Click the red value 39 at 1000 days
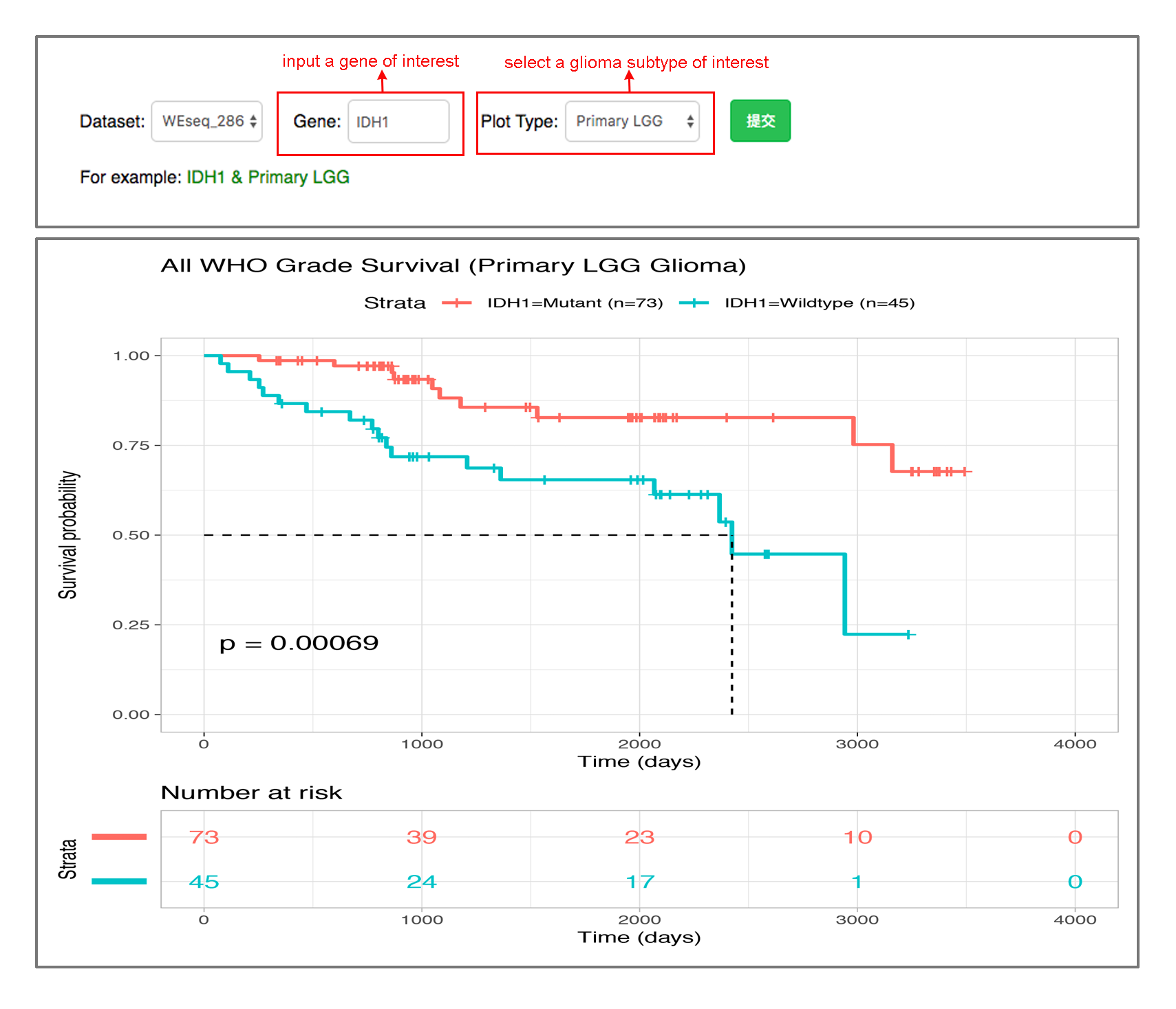This screenshot has width=1176, height=1009. [x=422, y=837]
